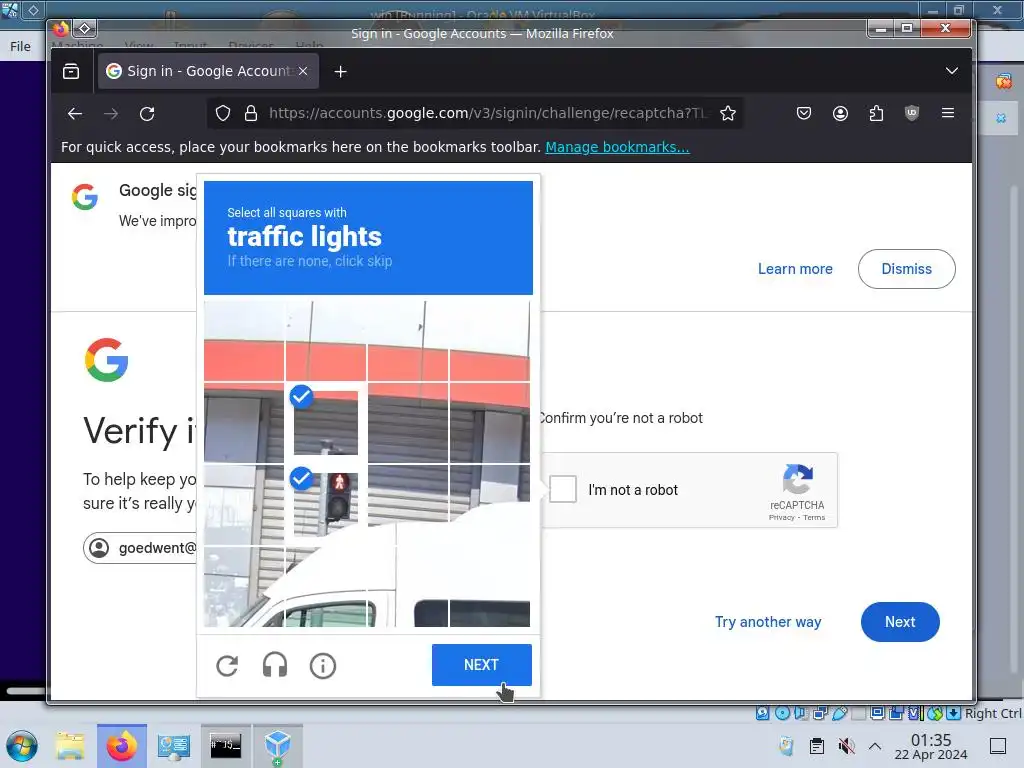Open the Firefox account icon

tap(840, 114)
